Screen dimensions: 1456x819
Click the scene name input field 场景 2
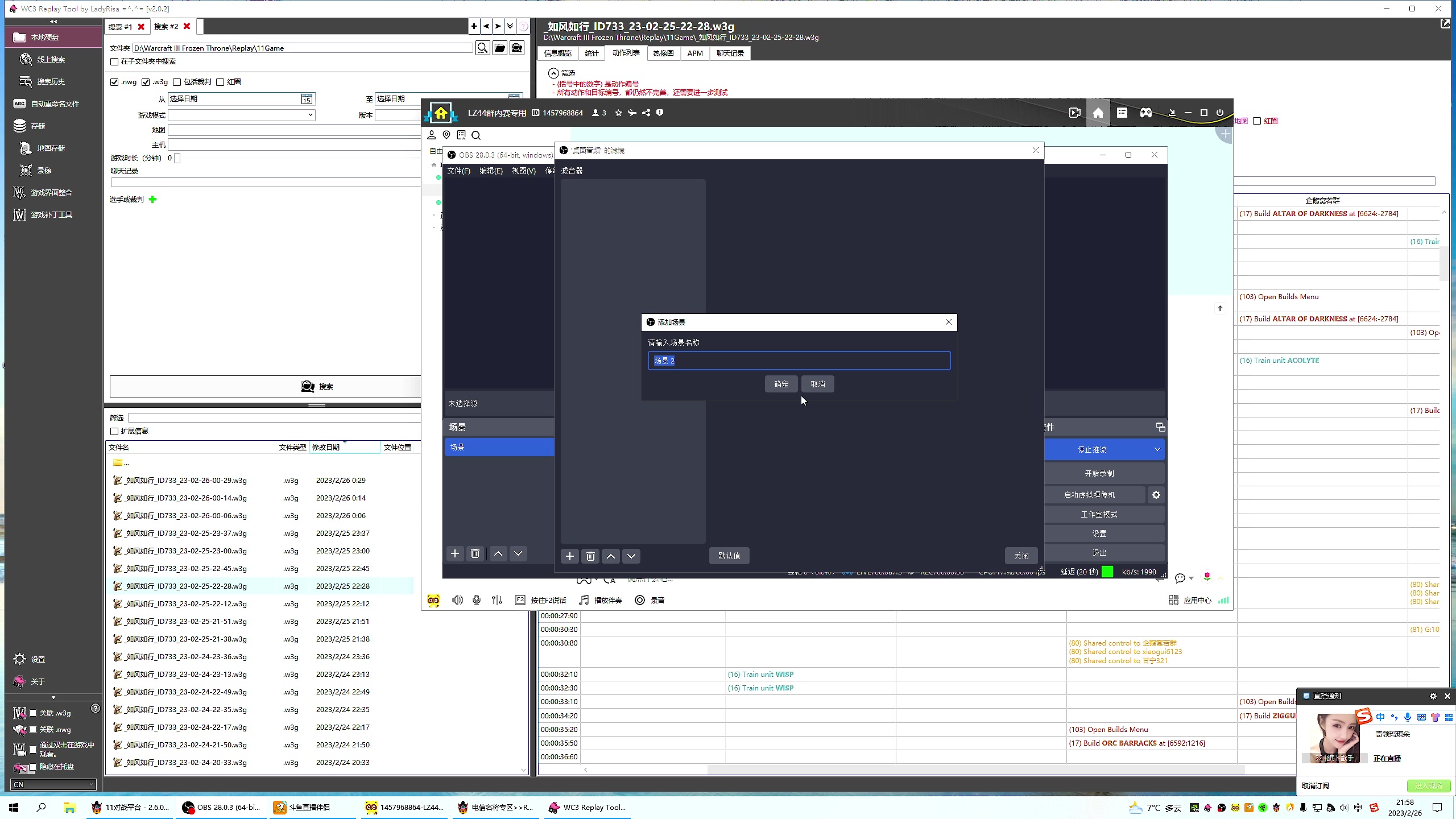pos(799,361)
